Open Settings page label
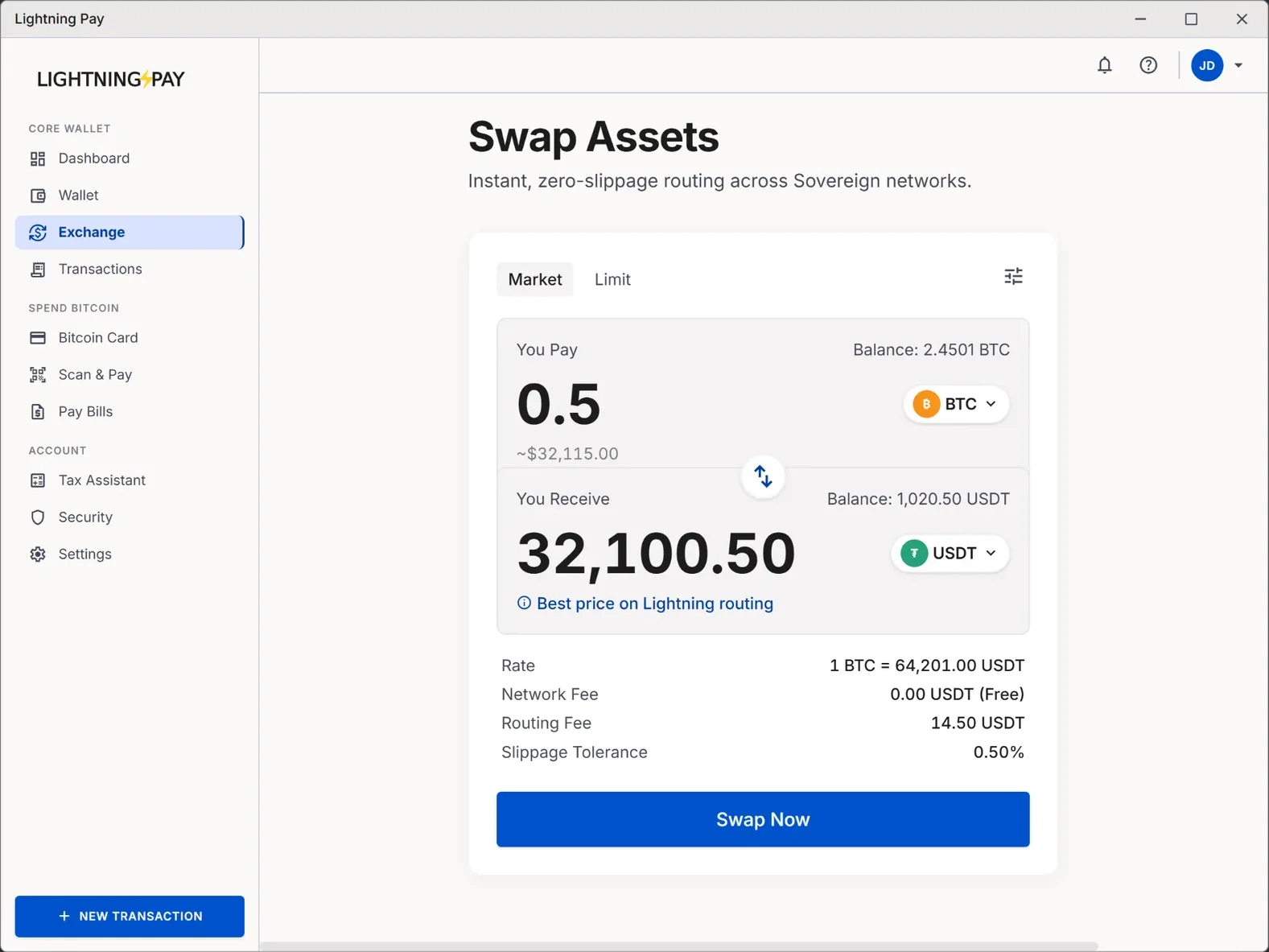This screenshot has width=1269, height=952. pos(85,554)
